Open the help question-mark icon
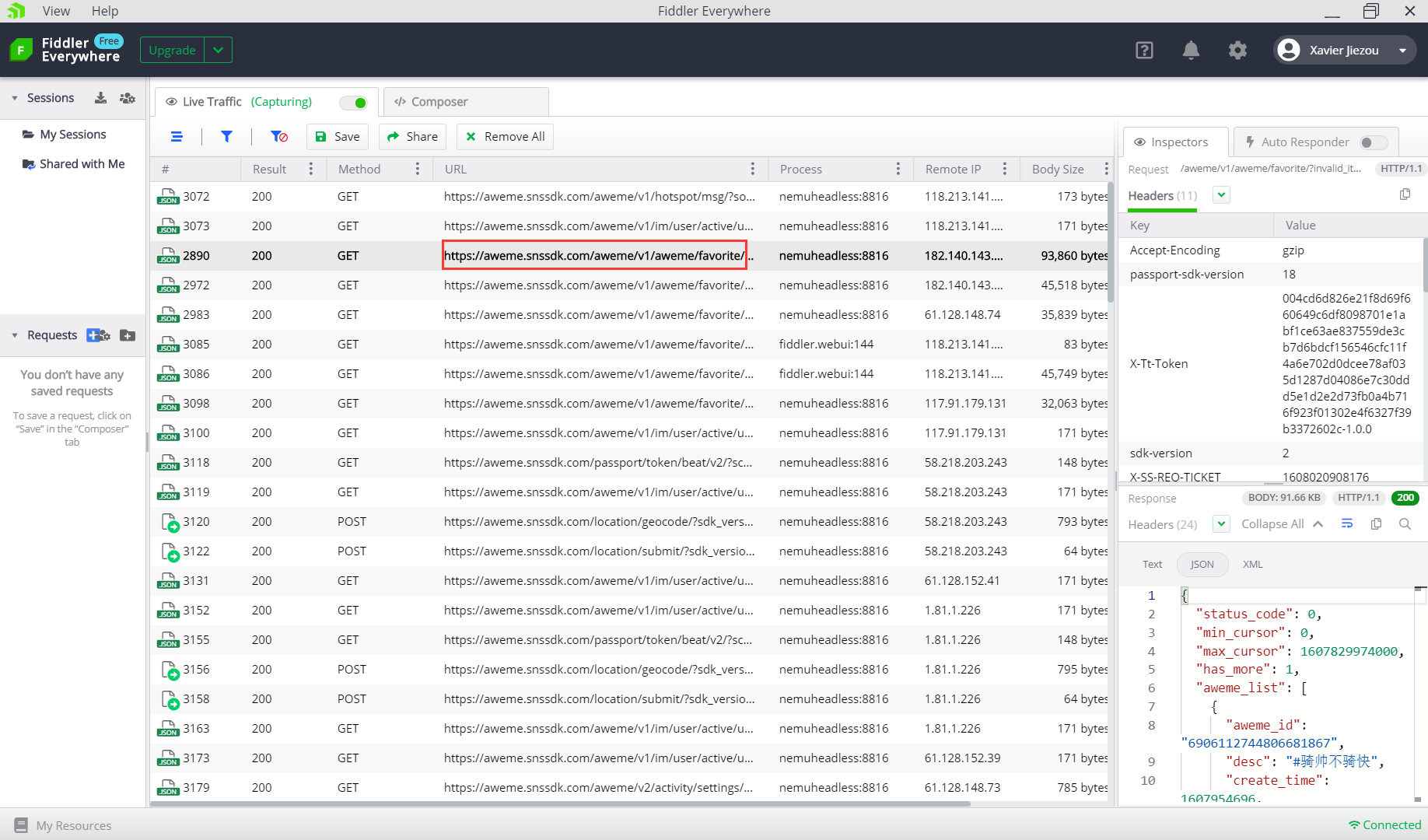Viewport: 1428px width, 840px height. pyautogui.click(x=1144, y=51)
